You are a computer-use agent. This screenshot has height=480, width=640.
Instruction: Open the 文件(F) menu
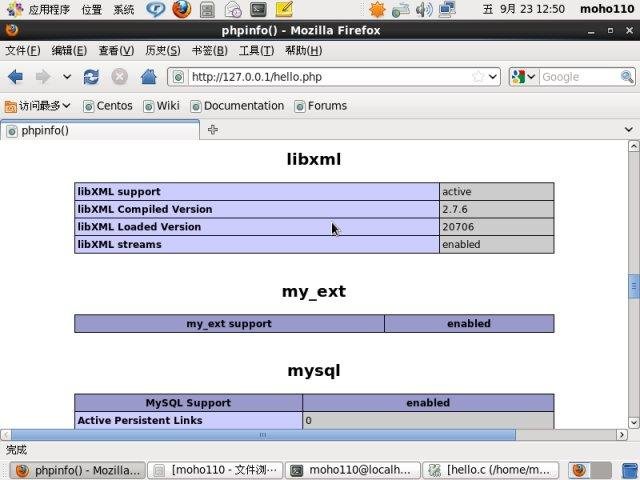(x=23, y=51)
